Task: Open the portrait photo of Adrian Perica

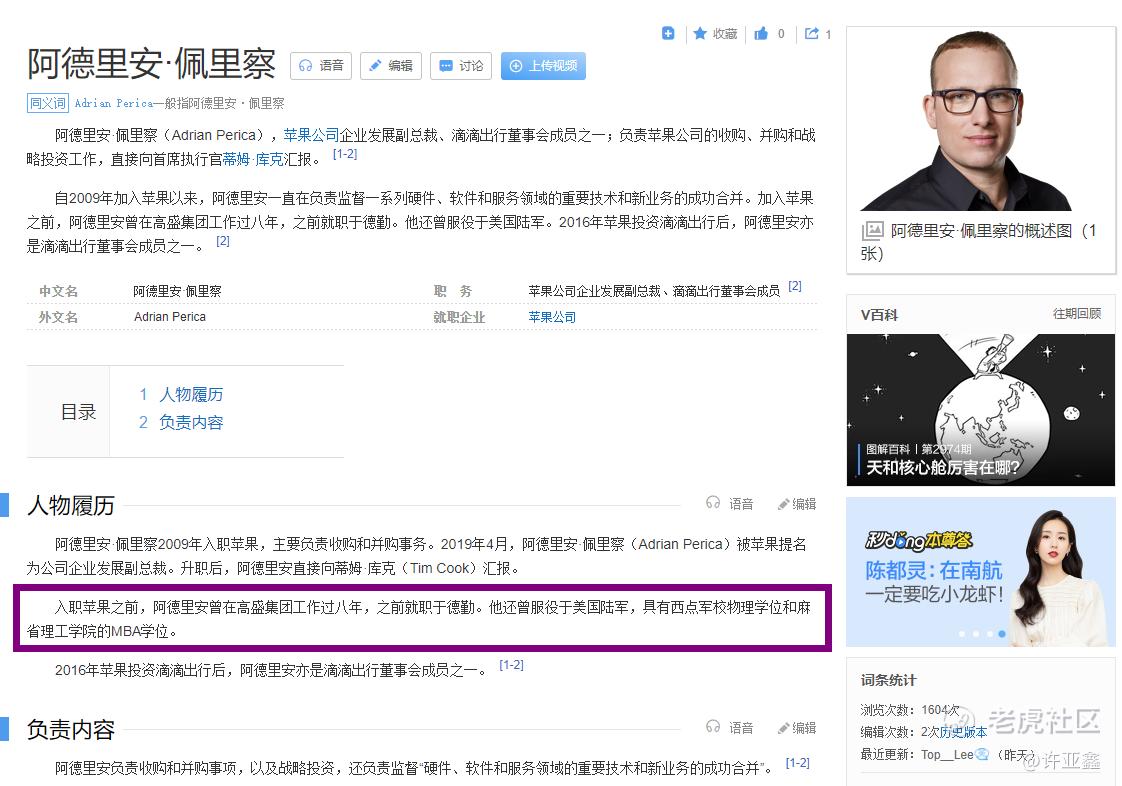Action: (x=966, y=122)
